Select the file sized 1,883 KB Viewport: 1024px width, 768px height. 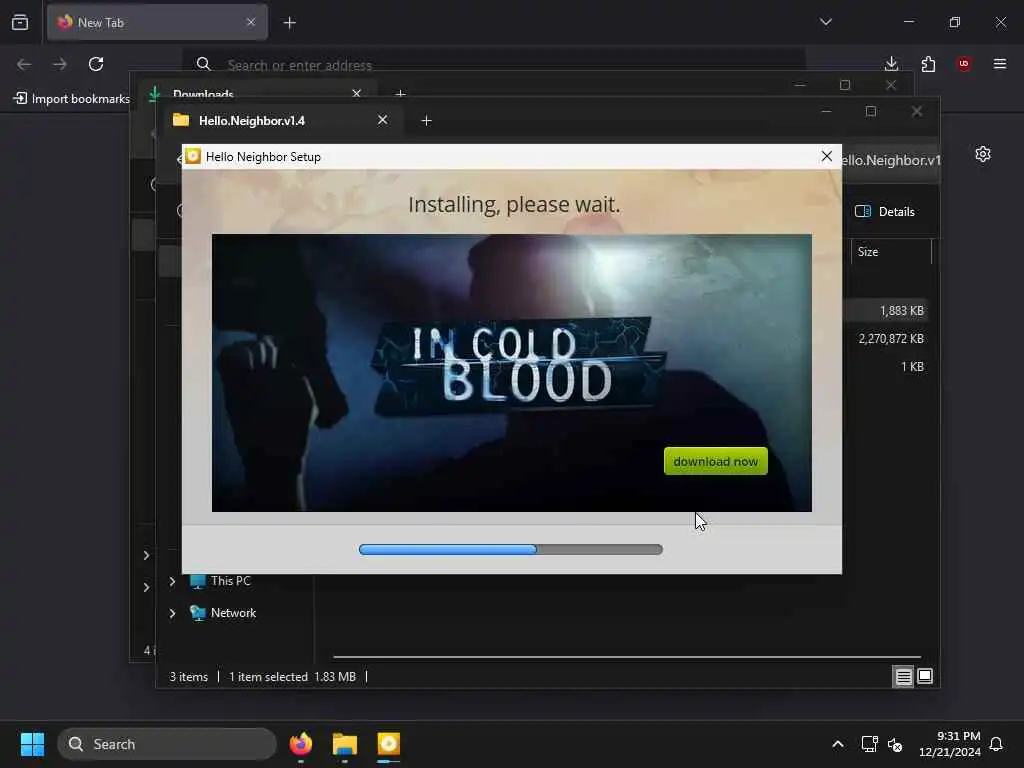901,311
